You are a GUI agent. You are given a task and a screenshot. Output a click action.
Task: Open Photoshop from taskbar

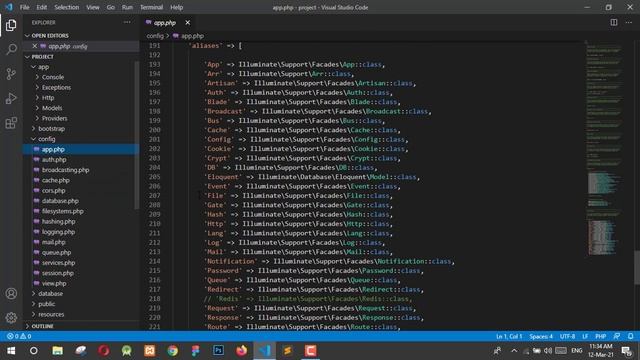click(218, 351)
